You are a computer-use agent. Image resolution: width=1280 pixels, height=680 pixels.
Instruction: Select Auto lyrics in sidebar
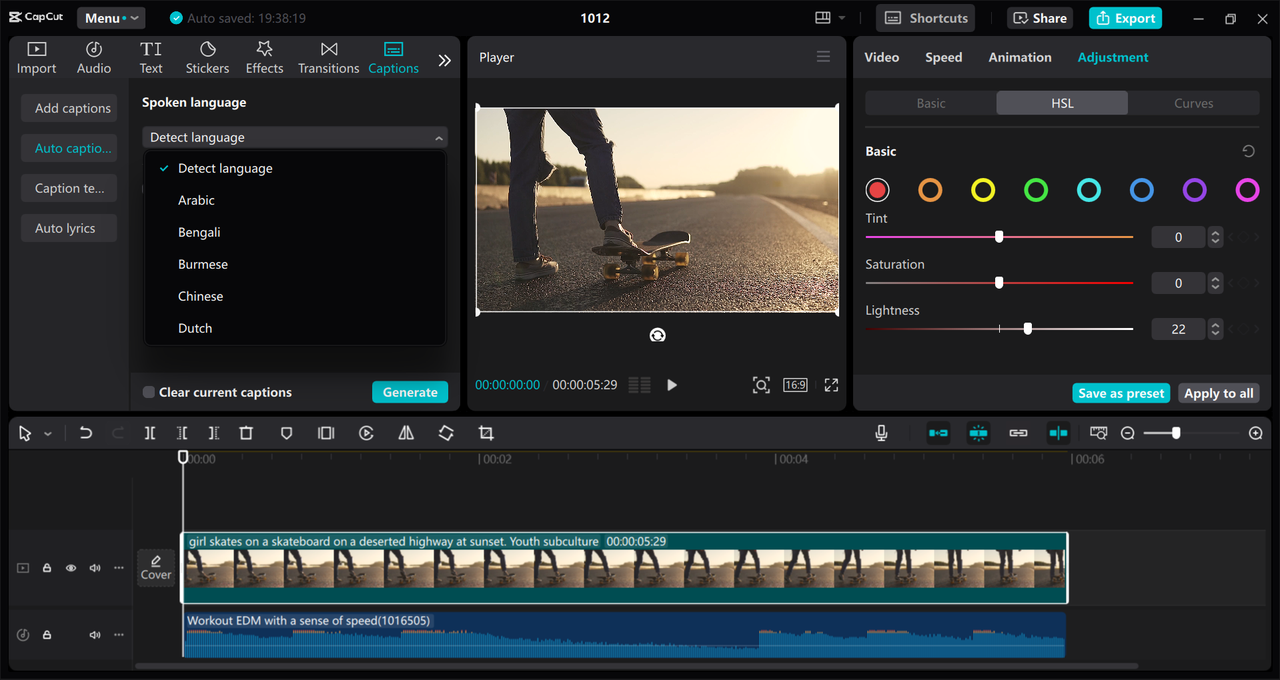(69, 228)
